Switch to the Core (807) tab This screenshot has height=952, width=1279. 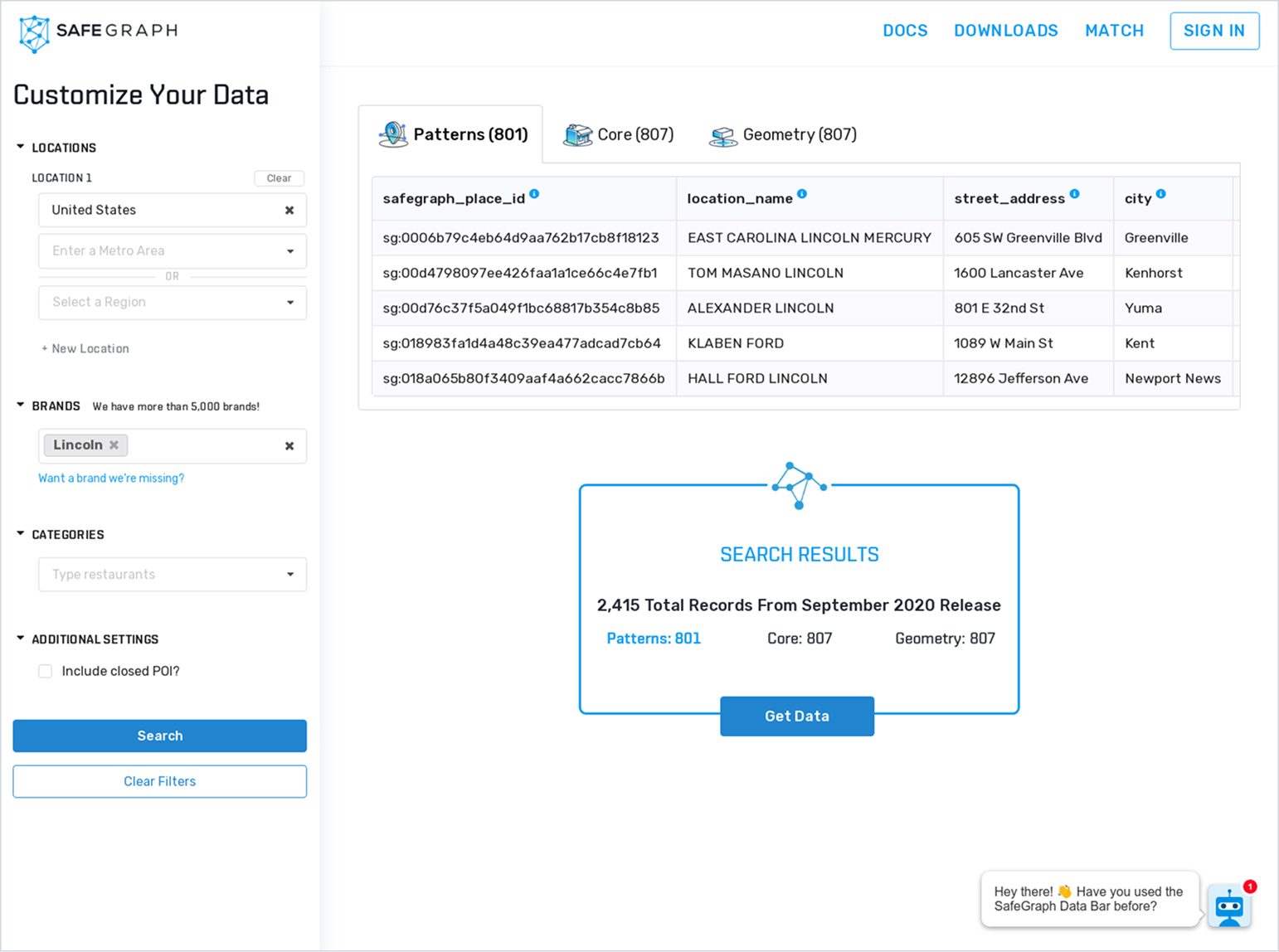click(x=619, y=134)
